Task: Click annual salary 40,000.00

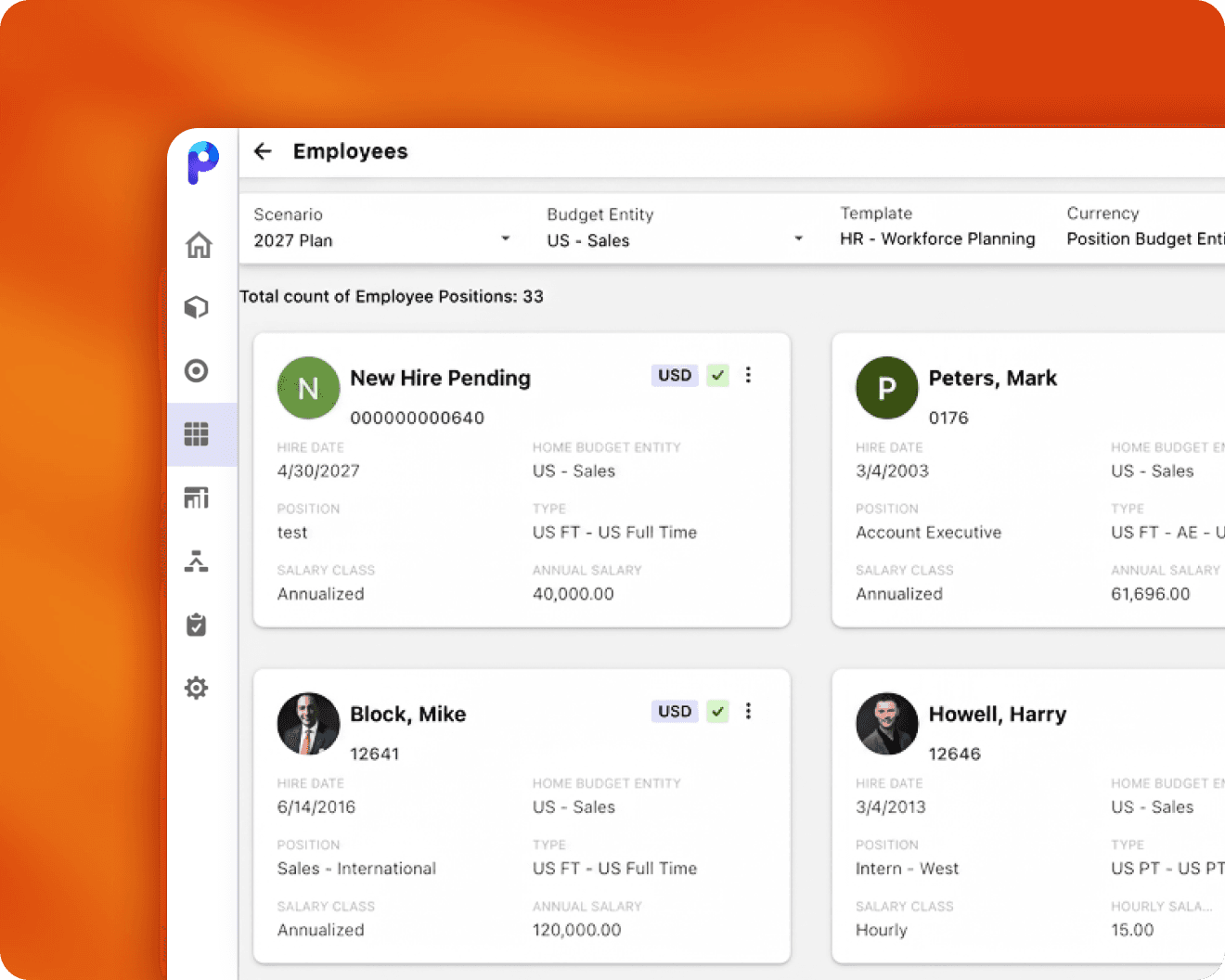Action: pos(573,594)
